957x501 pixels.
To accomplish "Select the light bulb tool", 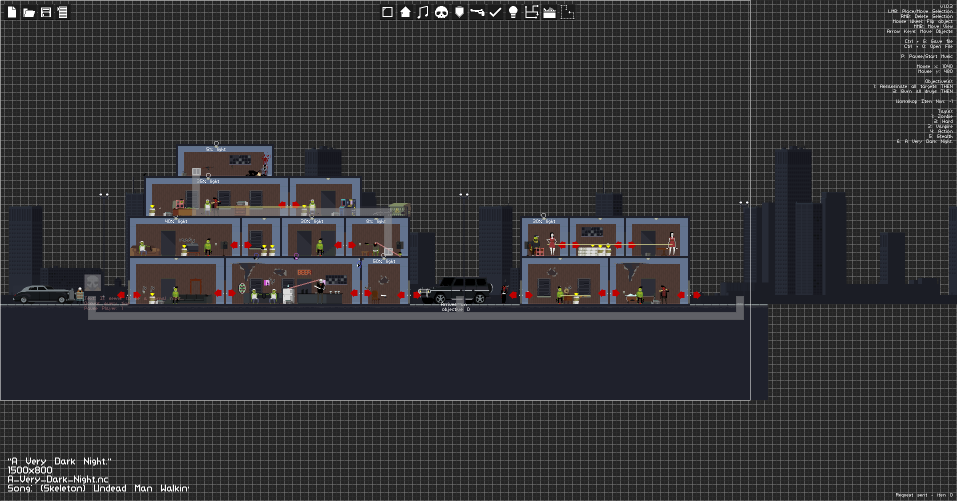I will [x=513, y=12].
